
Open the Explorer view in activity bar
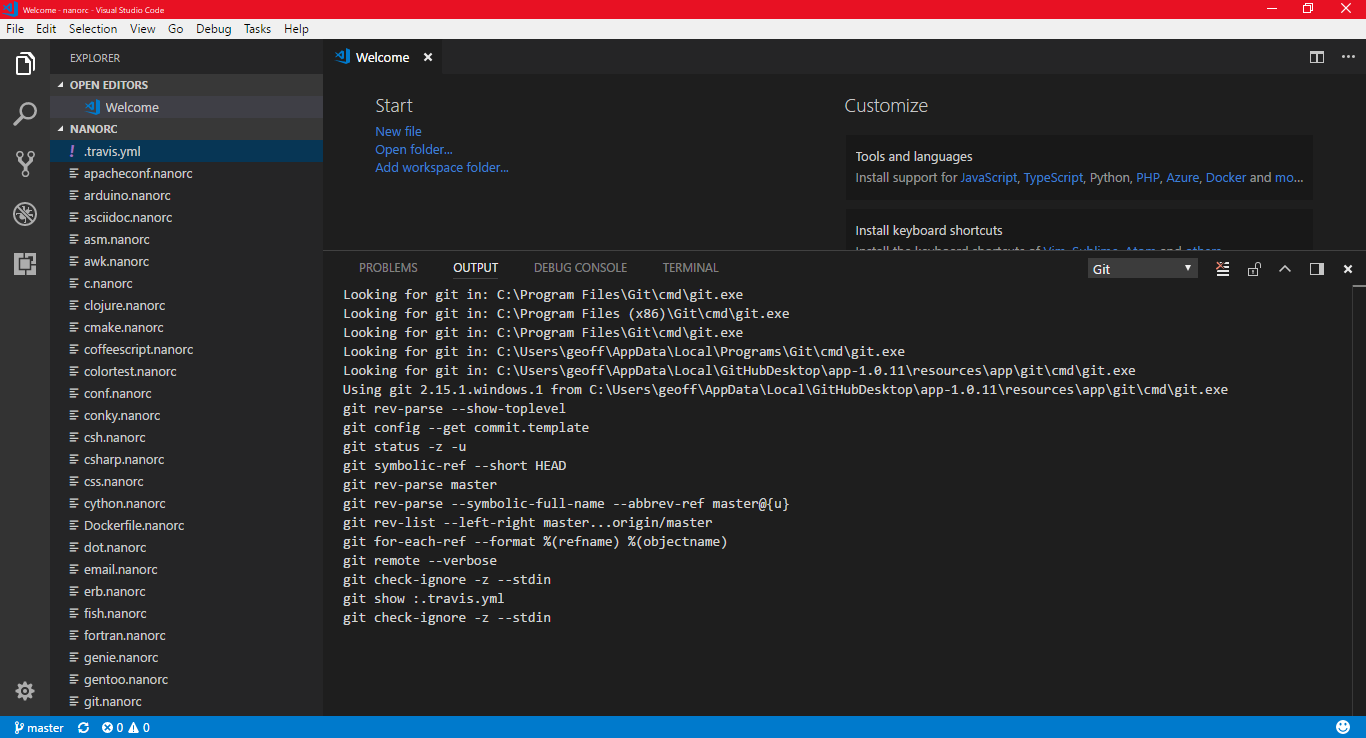25,65
